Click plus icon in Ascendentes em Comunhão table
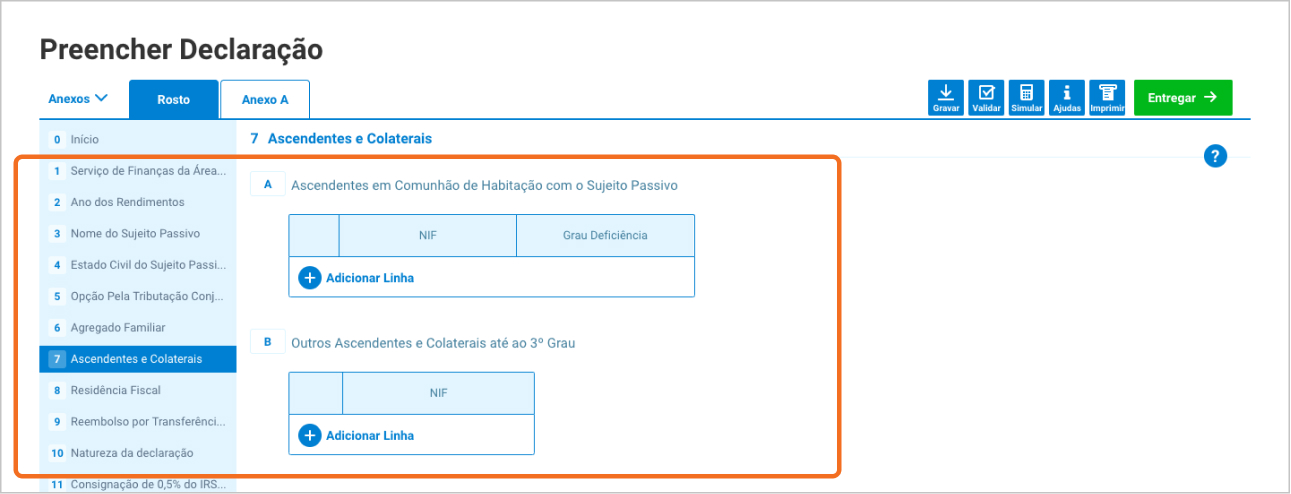This screenshot has height=494, width=1291. 310,278
